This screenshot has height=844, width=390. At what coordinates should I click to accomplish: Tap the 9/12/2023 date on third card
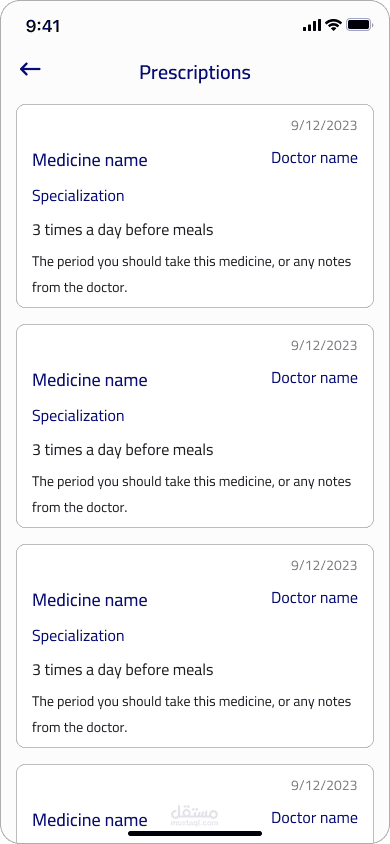pos(324,565)
